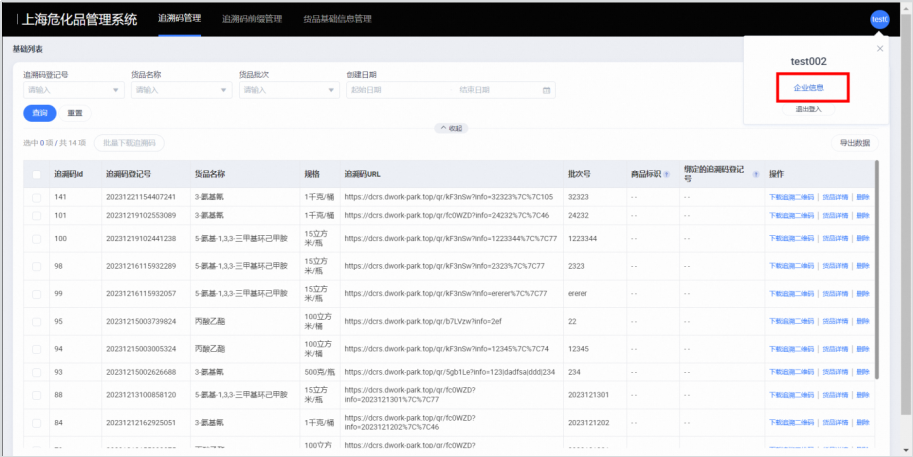The image size is (913, 457).
Task: Click the blue 查询 search button
Action: tap(39, 113)
